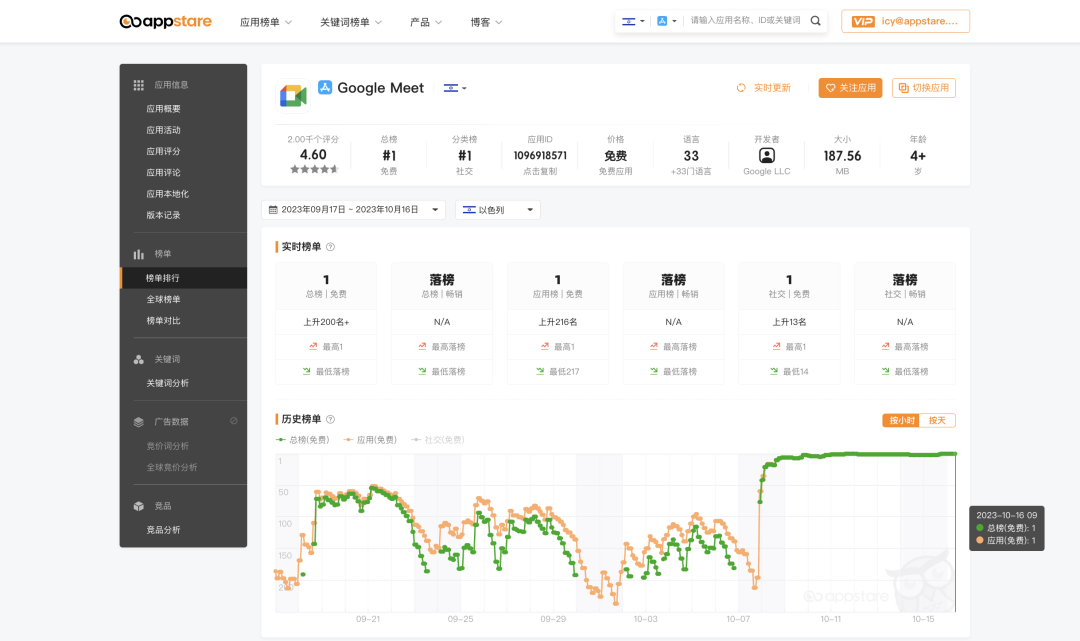Toggle the 社交(免费) chart legend
The image size is (1080, 641).
(437, 438)
